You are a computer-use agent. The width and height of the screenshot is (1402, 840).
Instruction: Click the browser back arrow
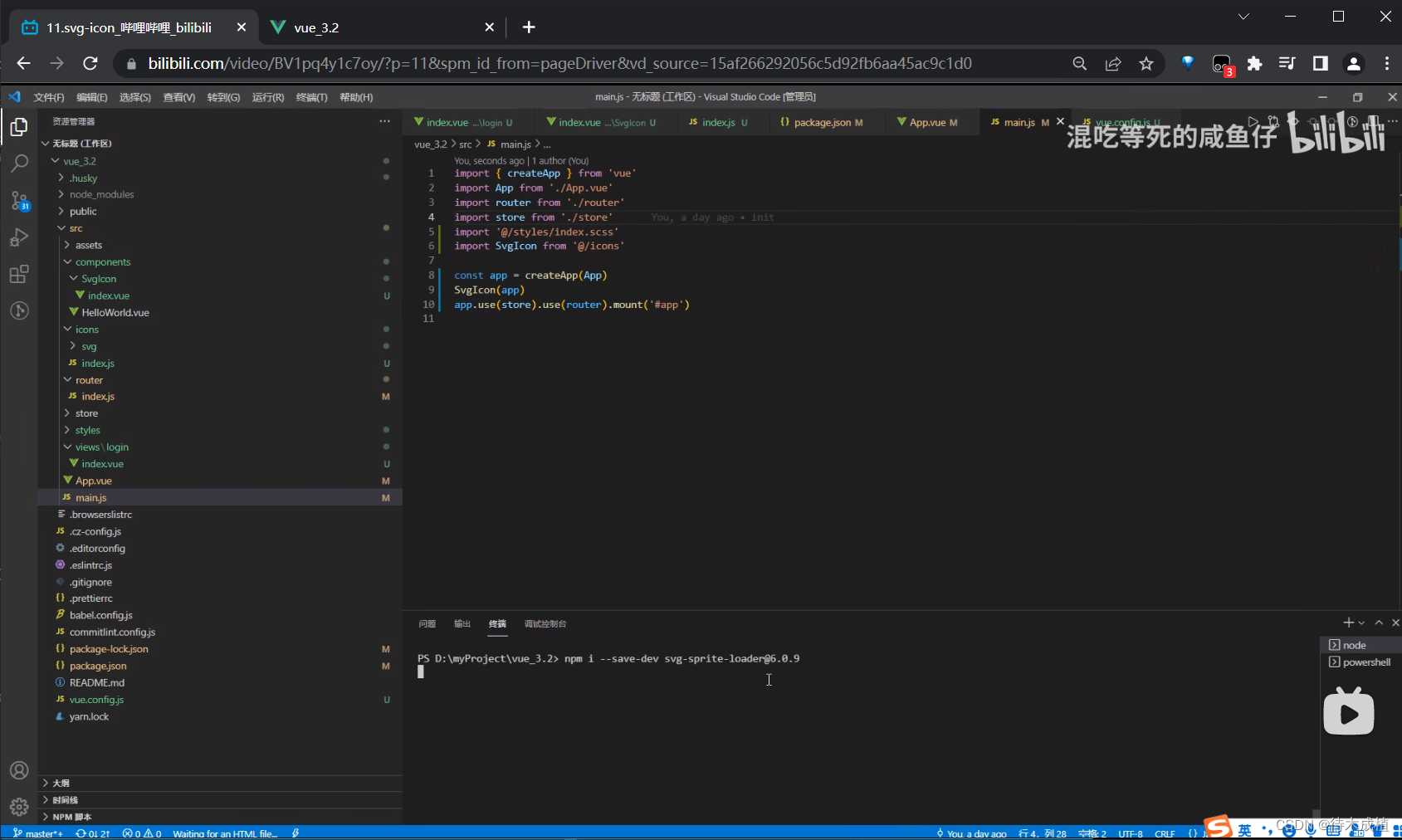click(x=23, y=63)
